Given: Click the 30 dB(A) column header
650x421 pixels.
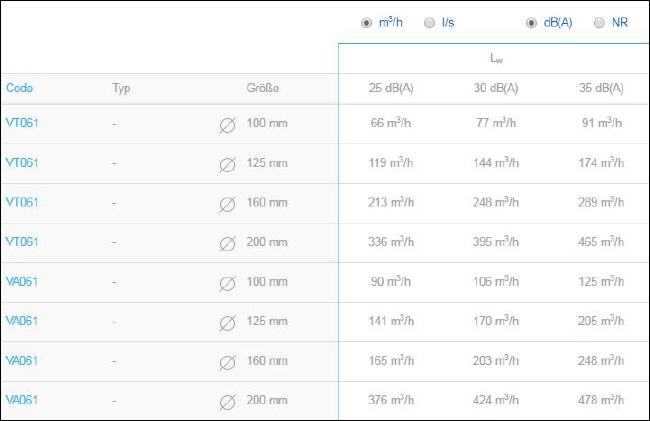Looking at the screenshot, I should [496, 88].
